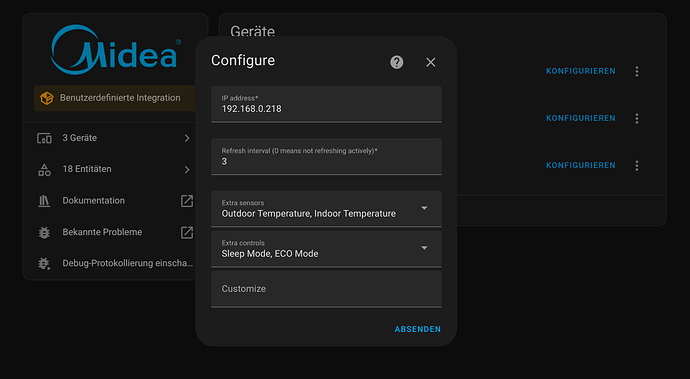Click the IP address input field

(x=326, y=104)
